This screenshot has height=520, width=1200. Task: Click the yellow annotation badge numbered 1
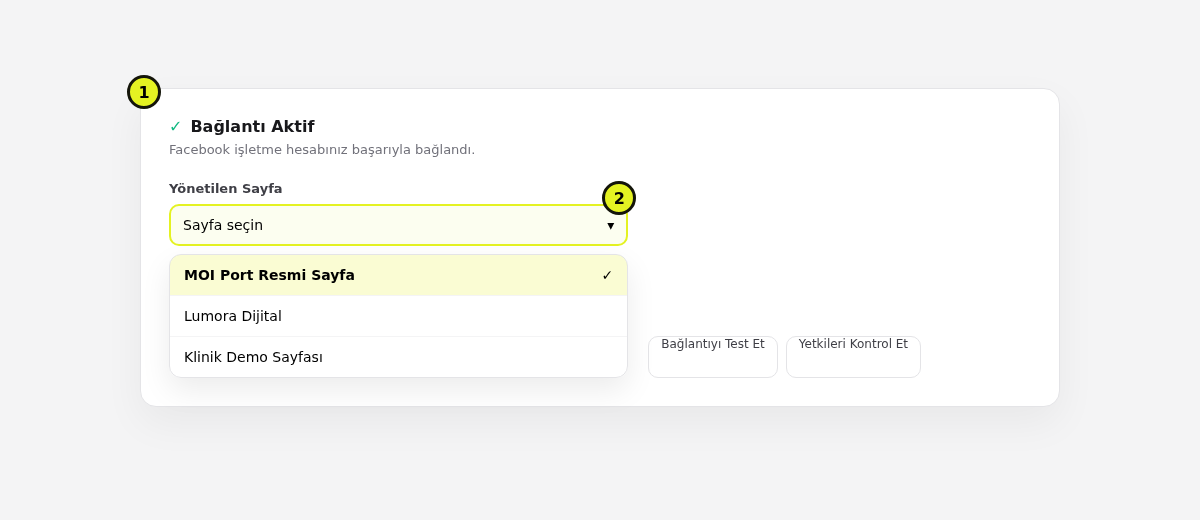click(x=144, y=92)
